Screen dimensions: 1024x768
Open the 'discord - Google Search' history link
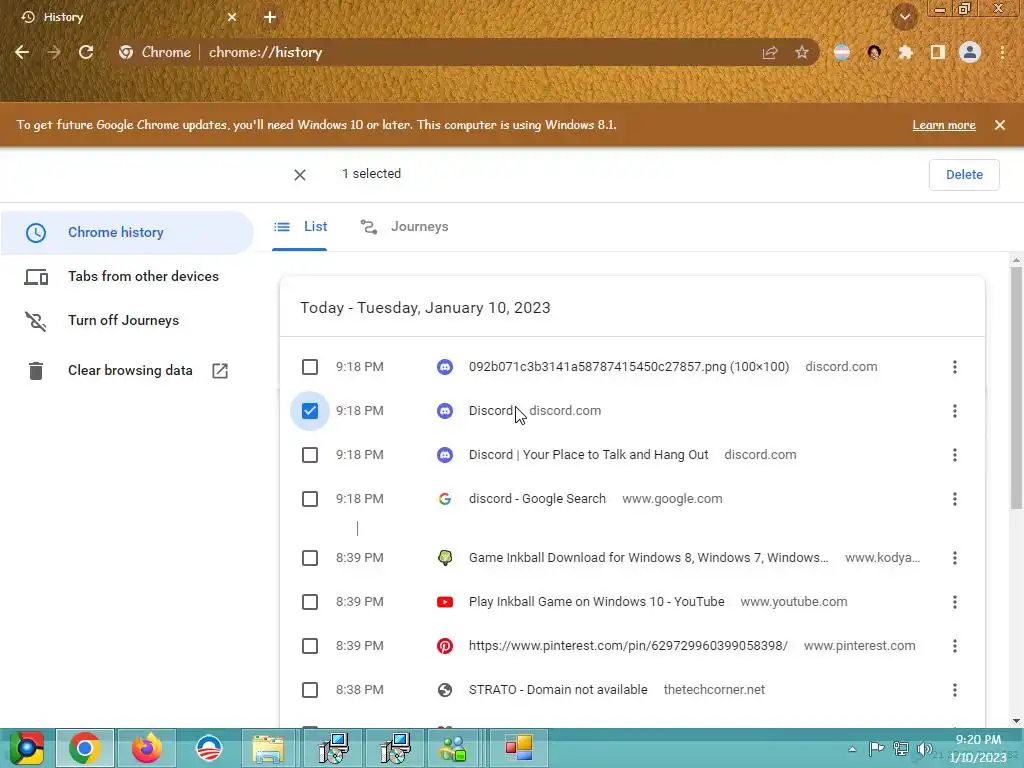[537, 499]
